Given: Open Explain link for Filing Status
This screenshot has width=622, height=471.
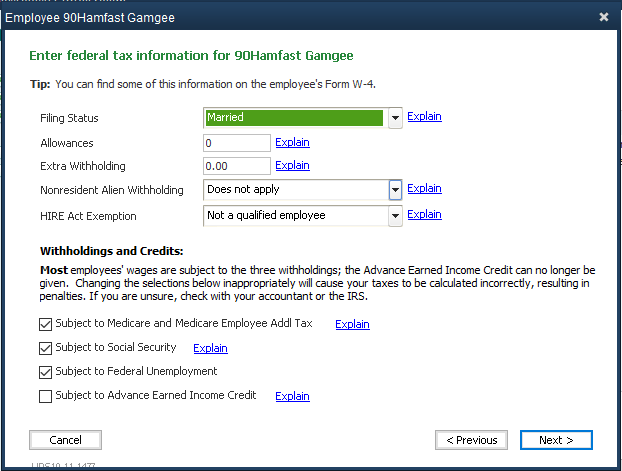Looking at the screenshot, I should (424, 116).
